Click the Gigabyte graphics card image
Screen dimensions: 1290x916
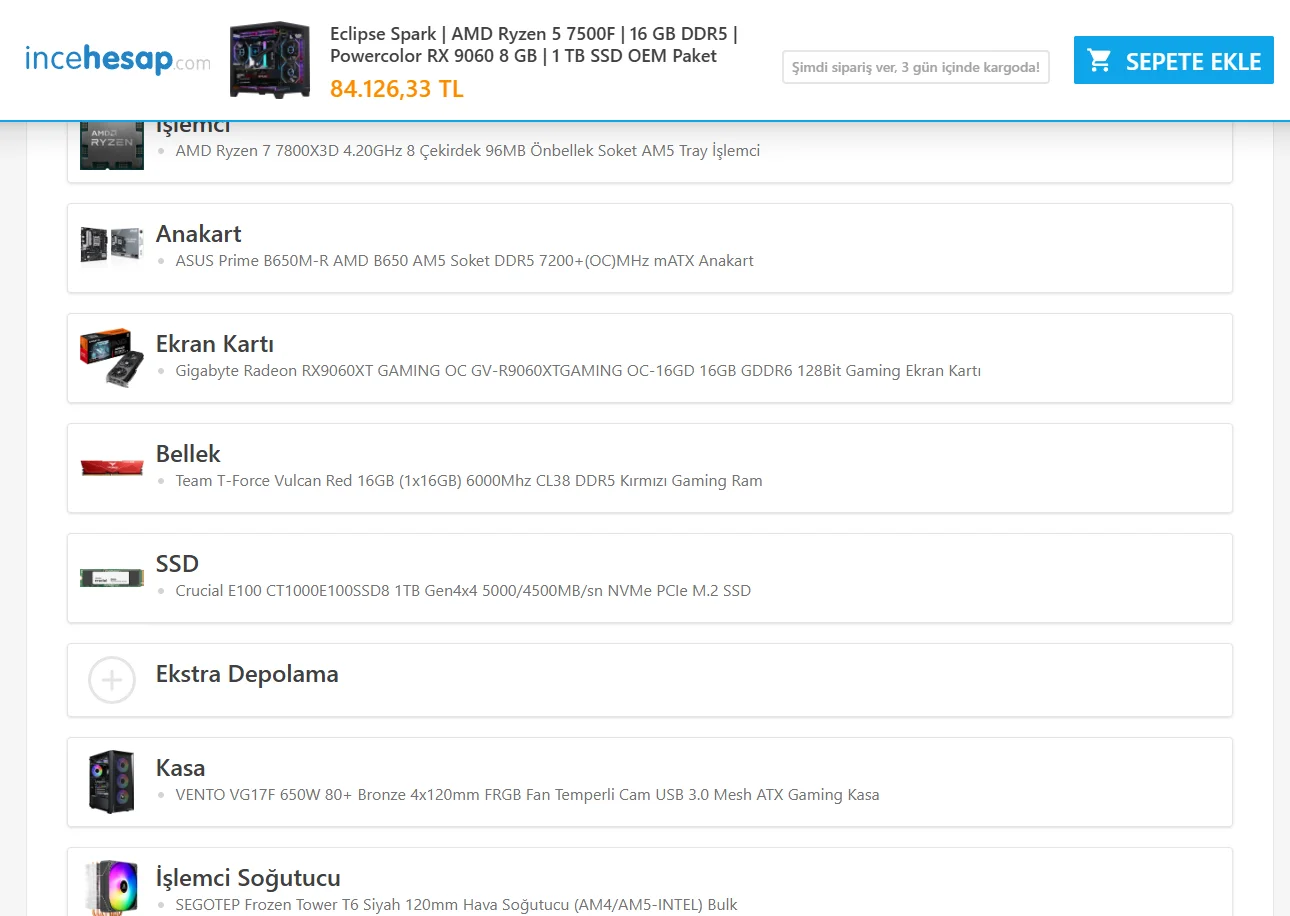point(112,357)
